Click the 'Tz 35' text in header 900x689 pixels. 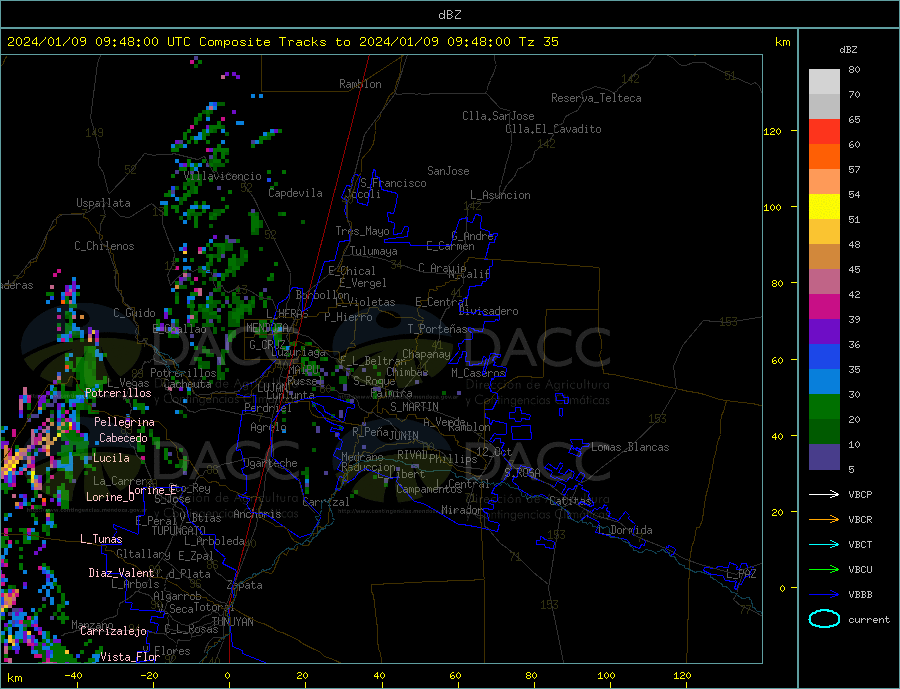538,42
